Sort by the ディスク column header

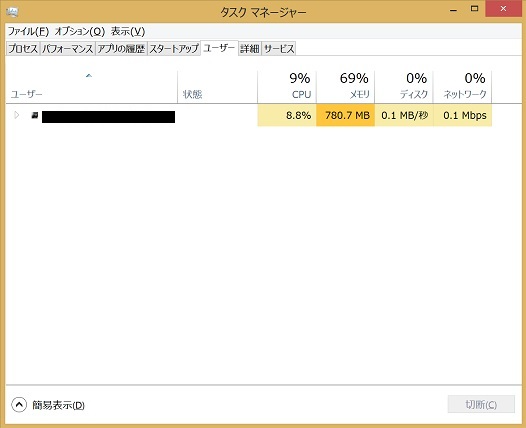coord(404,87)
